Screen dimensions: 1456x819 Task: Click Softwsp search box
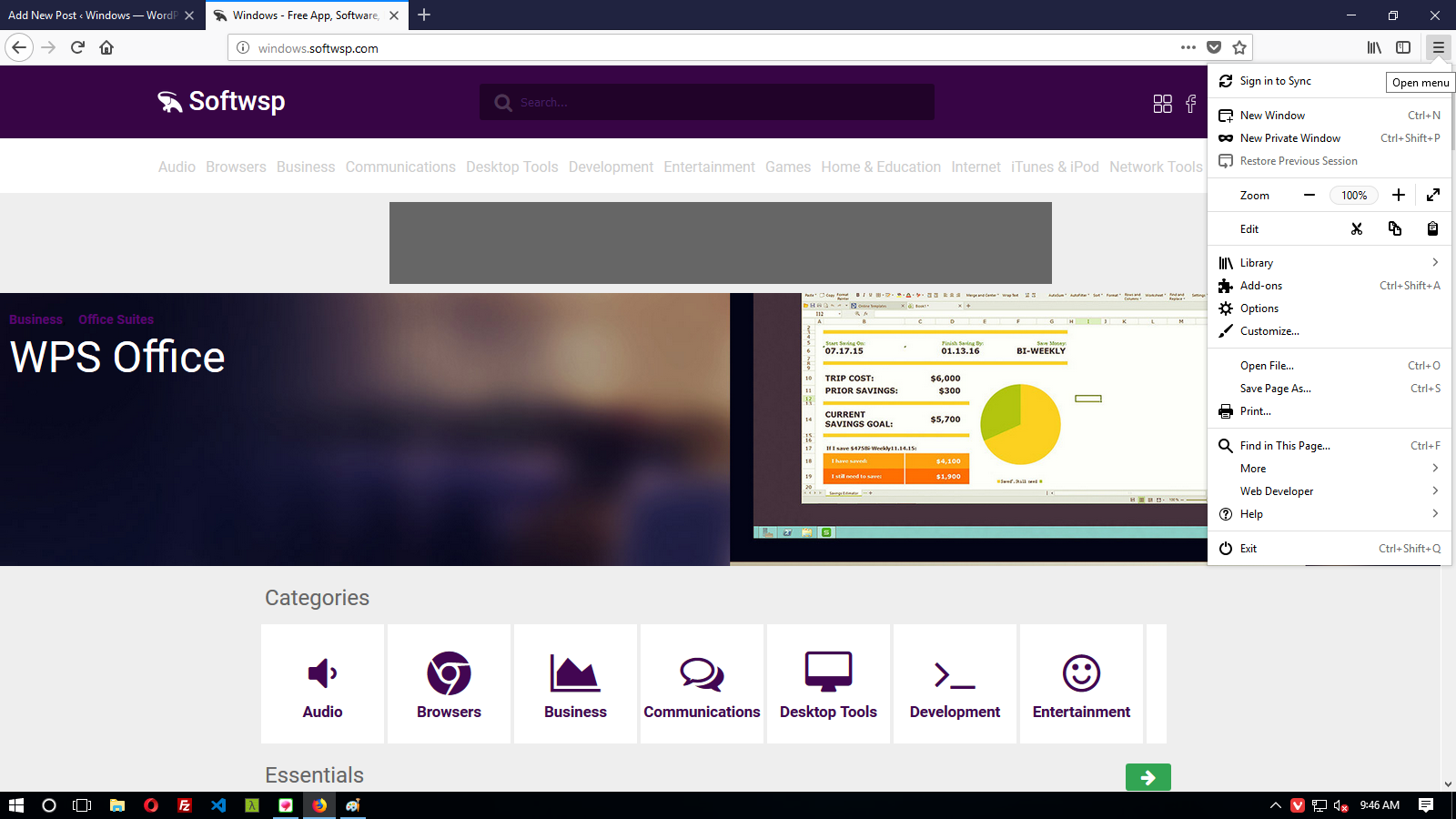pyautogui.click(x=707, y=102)
